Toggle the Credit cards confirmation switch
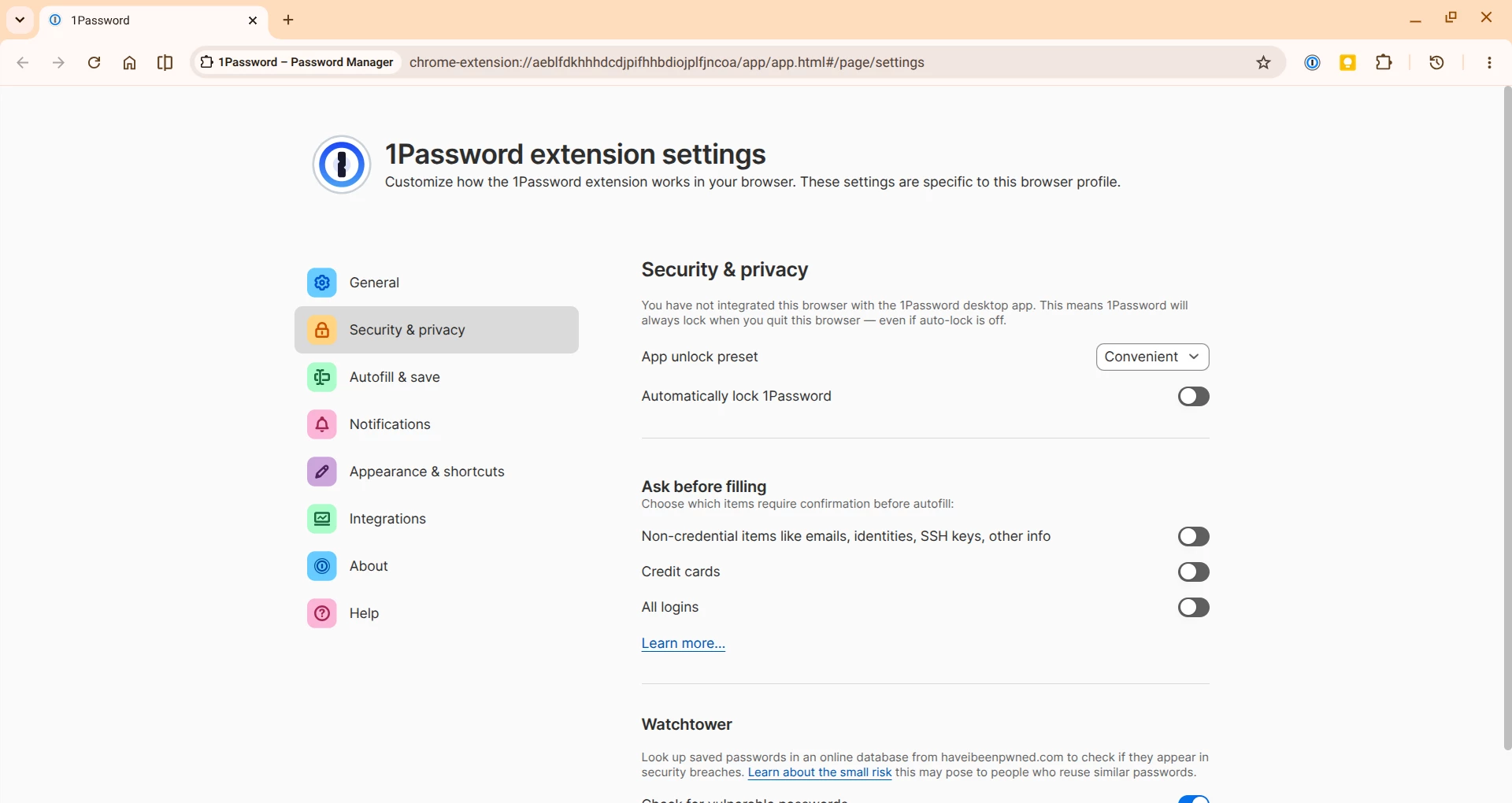 pyautogui.click(x=1193, y=572)
